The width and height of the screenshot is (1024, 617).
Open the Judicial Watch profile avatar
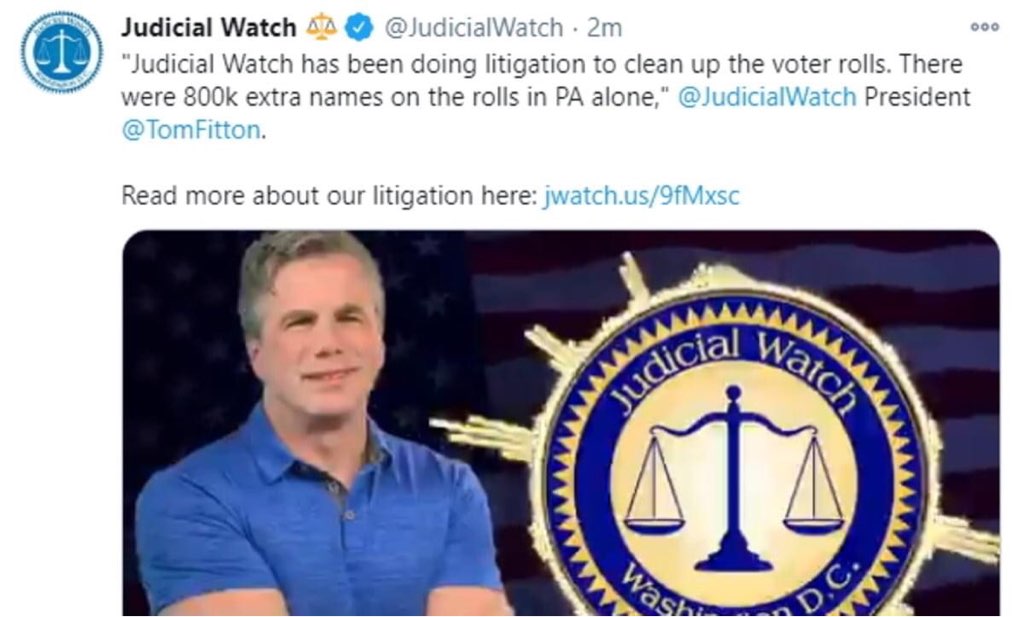click(x=61, y=52)
